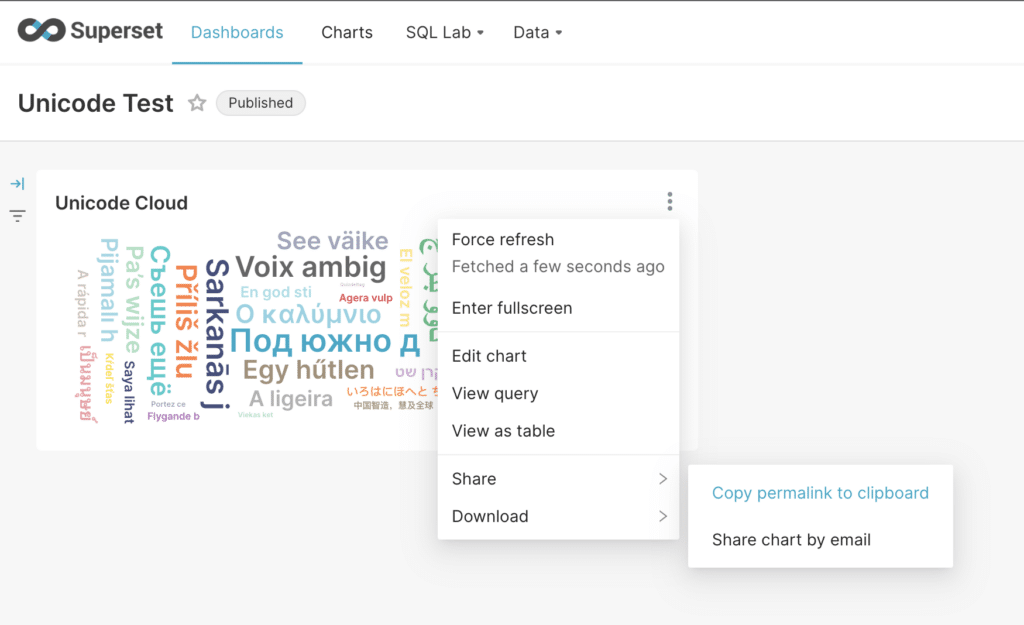Select the filter icon in the left sidebar

(17, 215)
